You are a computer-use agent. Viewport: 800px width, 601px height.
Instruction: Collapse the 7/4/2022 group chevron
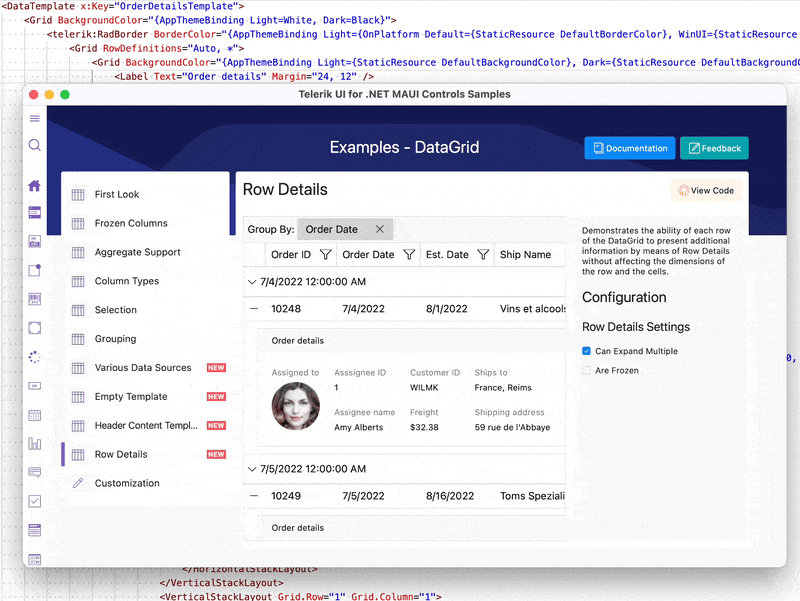click(252, 282)
